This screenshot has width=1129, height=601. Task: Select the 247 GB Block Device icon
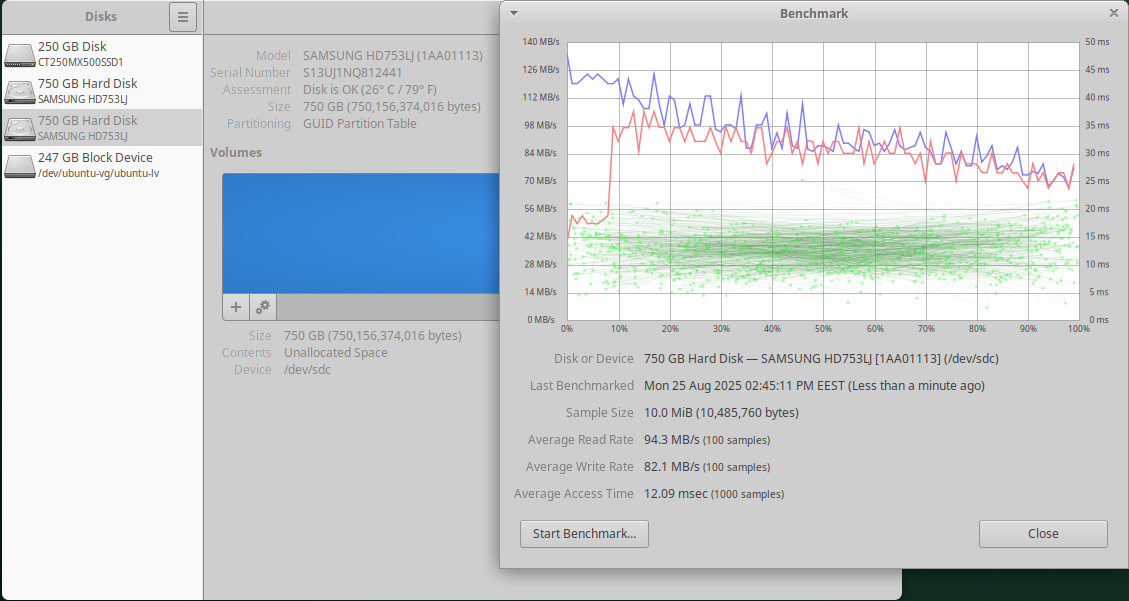tap(19, 165)
